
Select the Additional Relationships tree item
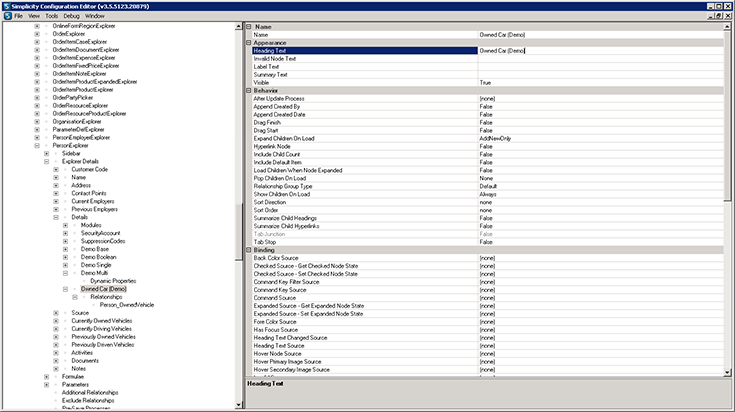pos(90,392)
